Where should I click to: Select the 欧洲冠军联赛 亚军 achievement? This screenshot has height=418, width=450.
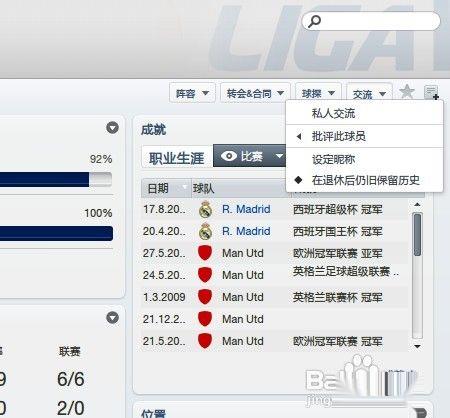pos(337,253)
